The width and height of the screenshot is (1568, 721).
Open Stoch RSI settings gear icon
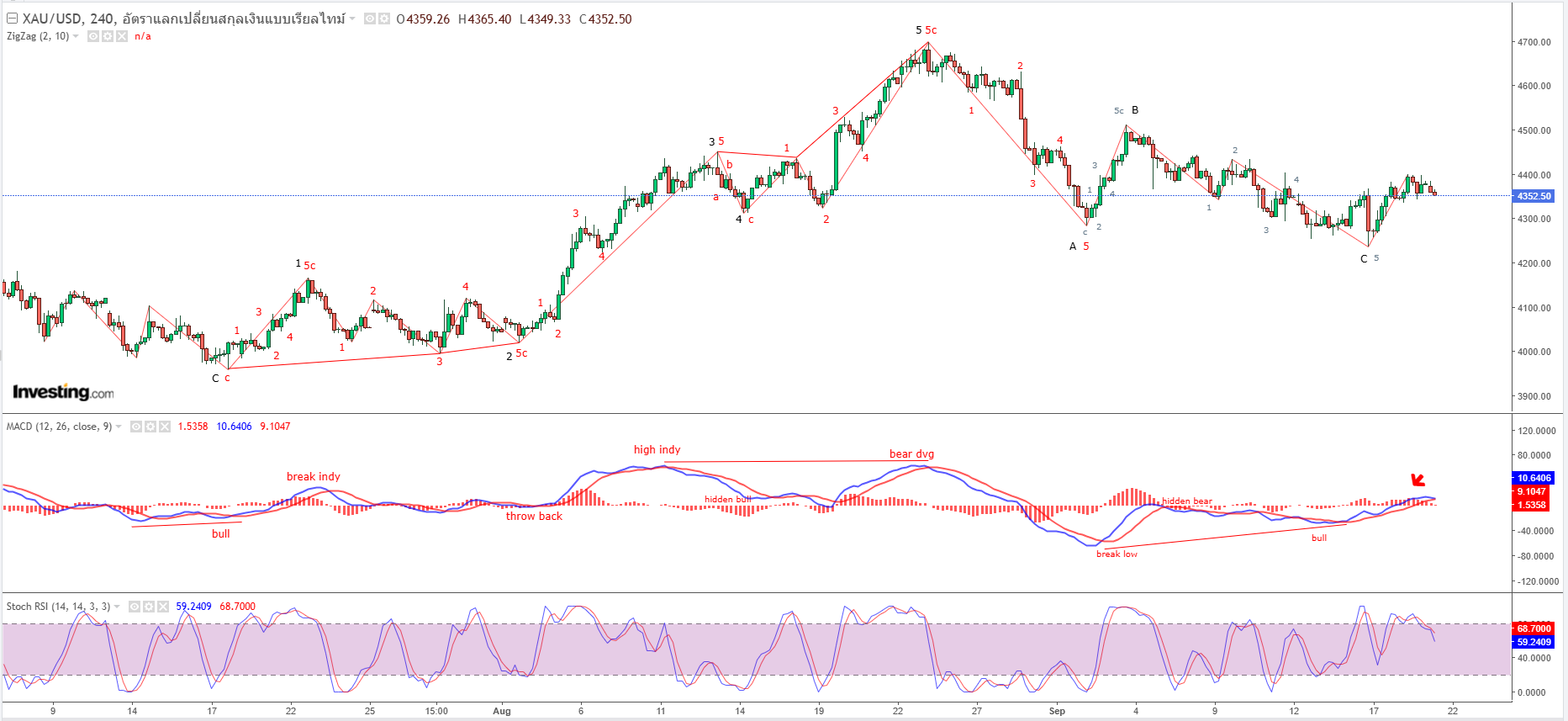(x=149, y=607)
